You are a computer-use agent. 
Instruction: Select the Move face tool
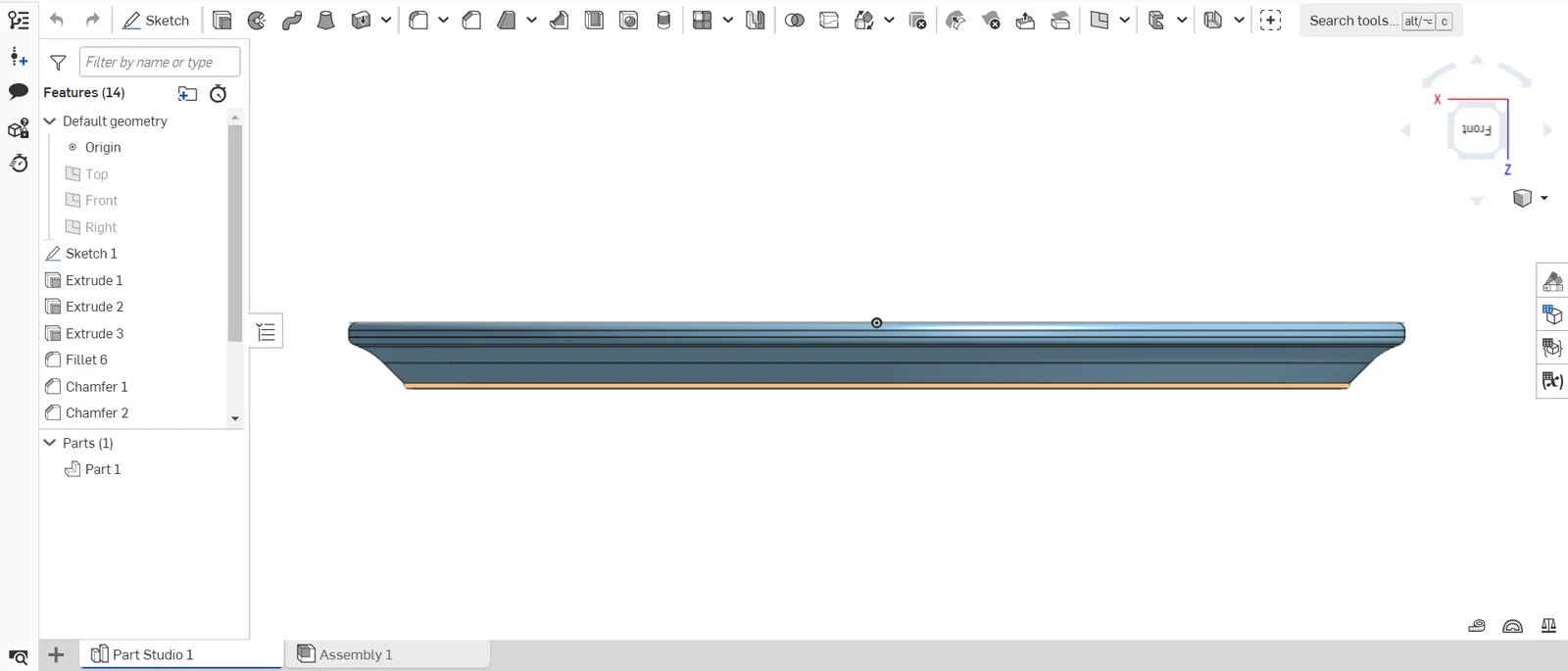click(1025, 21)
